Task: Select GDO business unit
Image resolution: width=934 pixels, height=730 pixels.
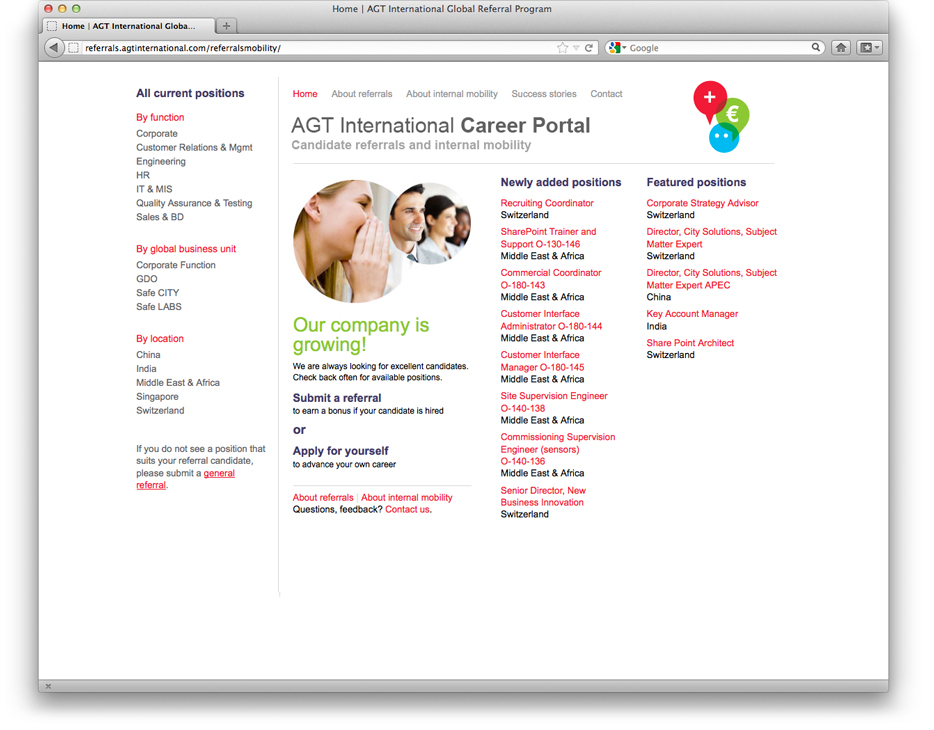Action: tap(147, 279)
